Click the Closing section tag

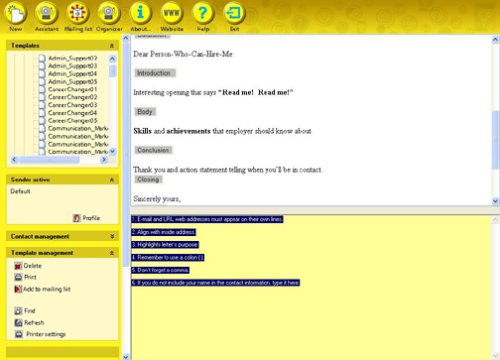[148, 179]
